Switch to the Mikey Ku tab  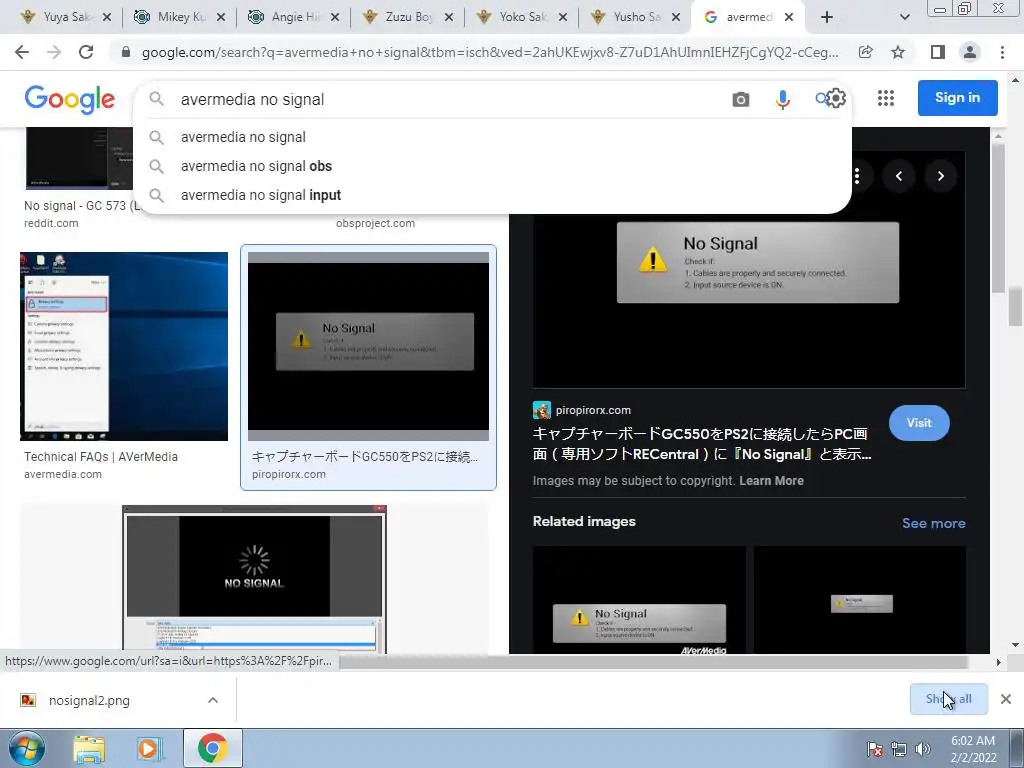pyautogui.click(x=172, y=17)
